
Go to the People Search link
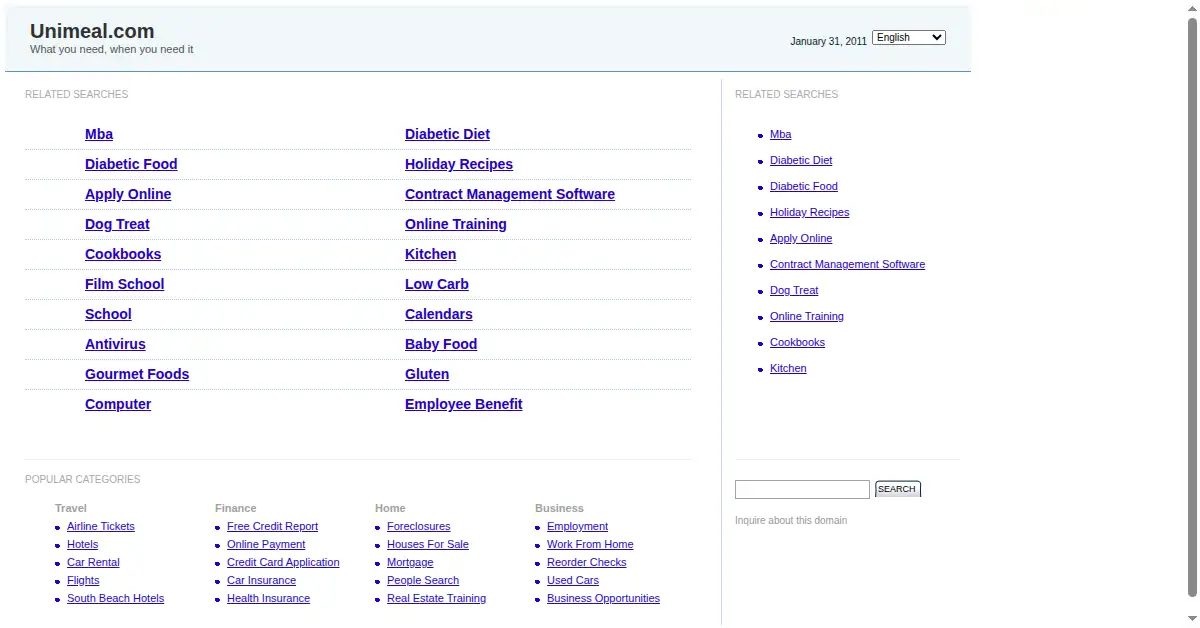[423, 580]
